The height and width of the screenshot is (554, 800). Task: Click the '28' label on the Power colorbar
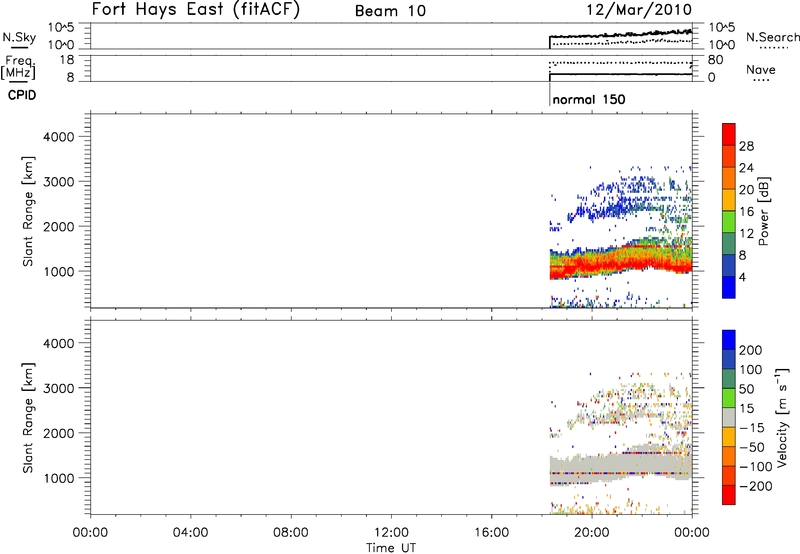(x=746, y=146)
